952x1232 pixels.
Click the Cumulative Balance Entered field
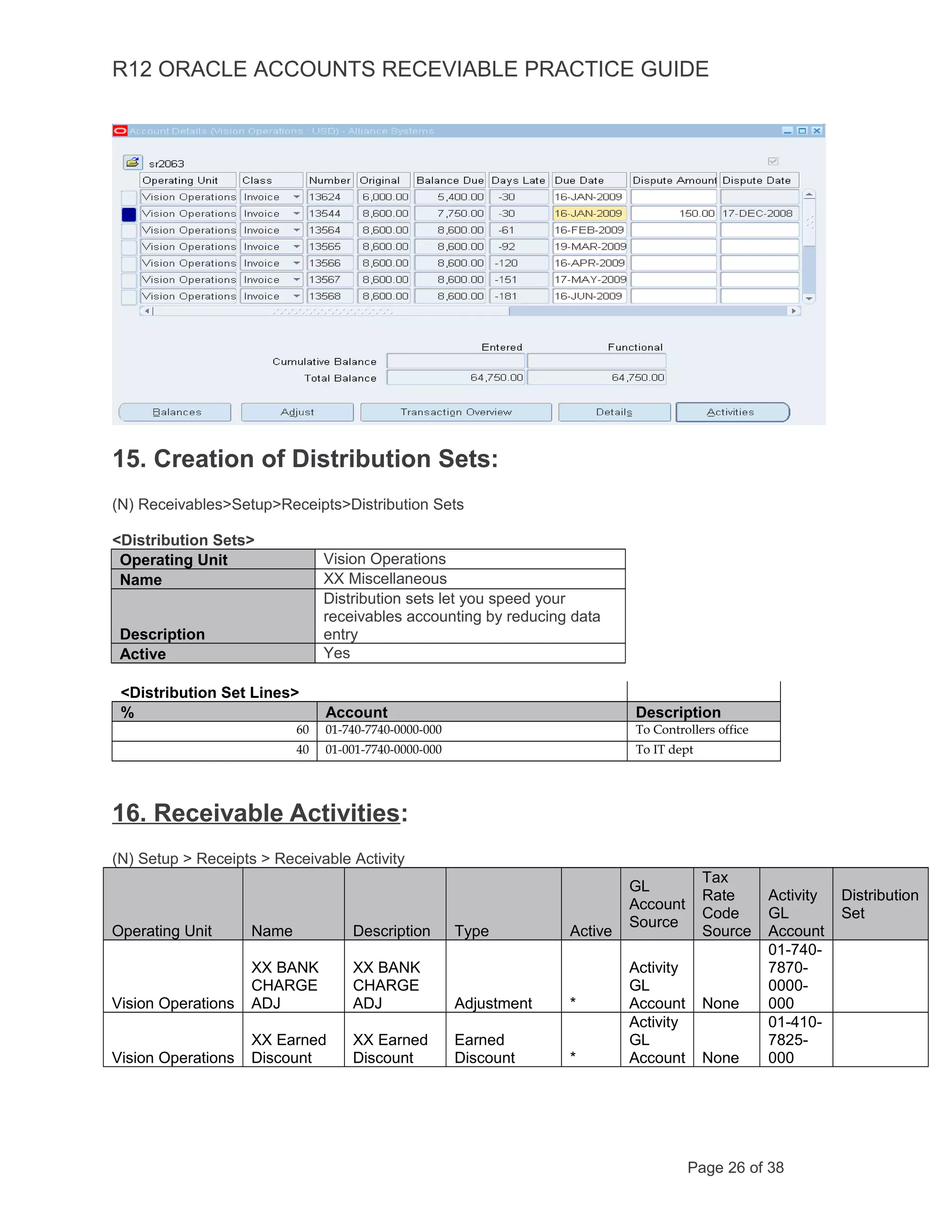[x=456, y=361]
